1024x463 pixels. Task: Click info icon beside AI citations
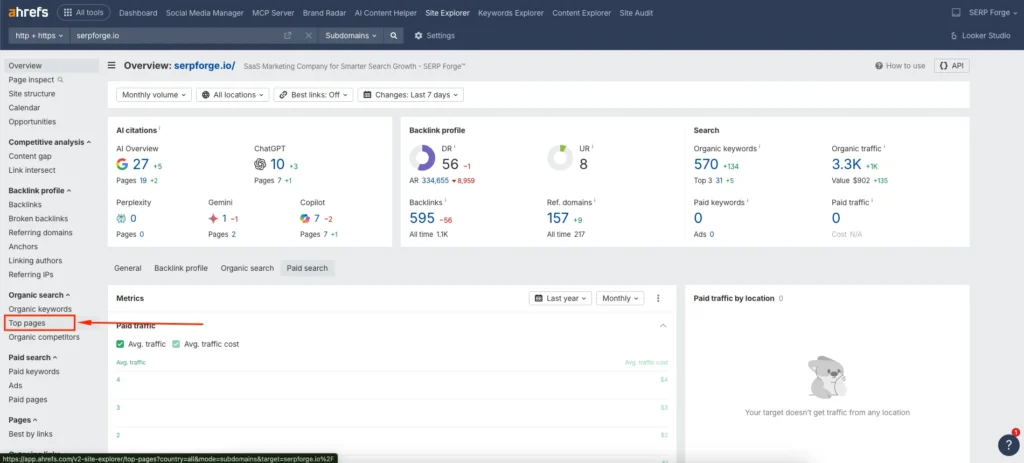pos(160,129)
